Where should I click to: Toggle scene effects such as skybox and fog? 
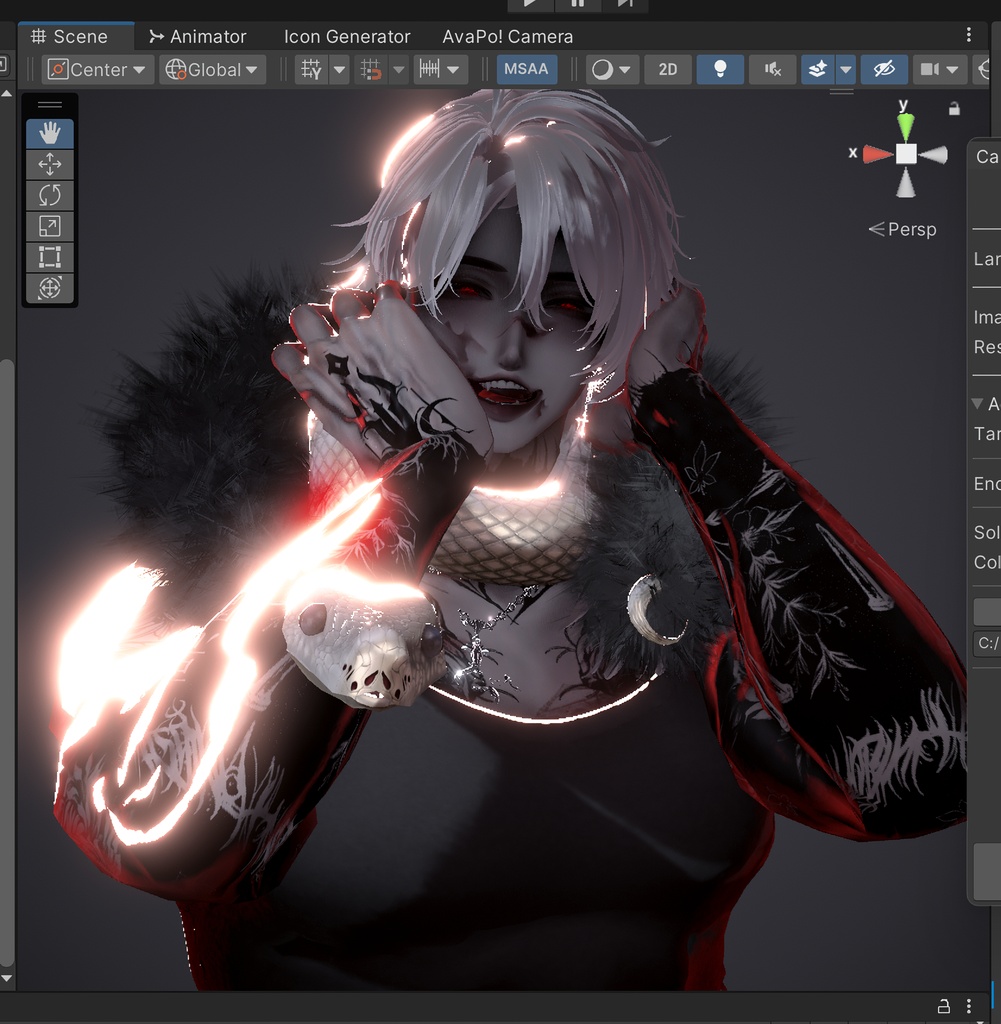point(818,69)
